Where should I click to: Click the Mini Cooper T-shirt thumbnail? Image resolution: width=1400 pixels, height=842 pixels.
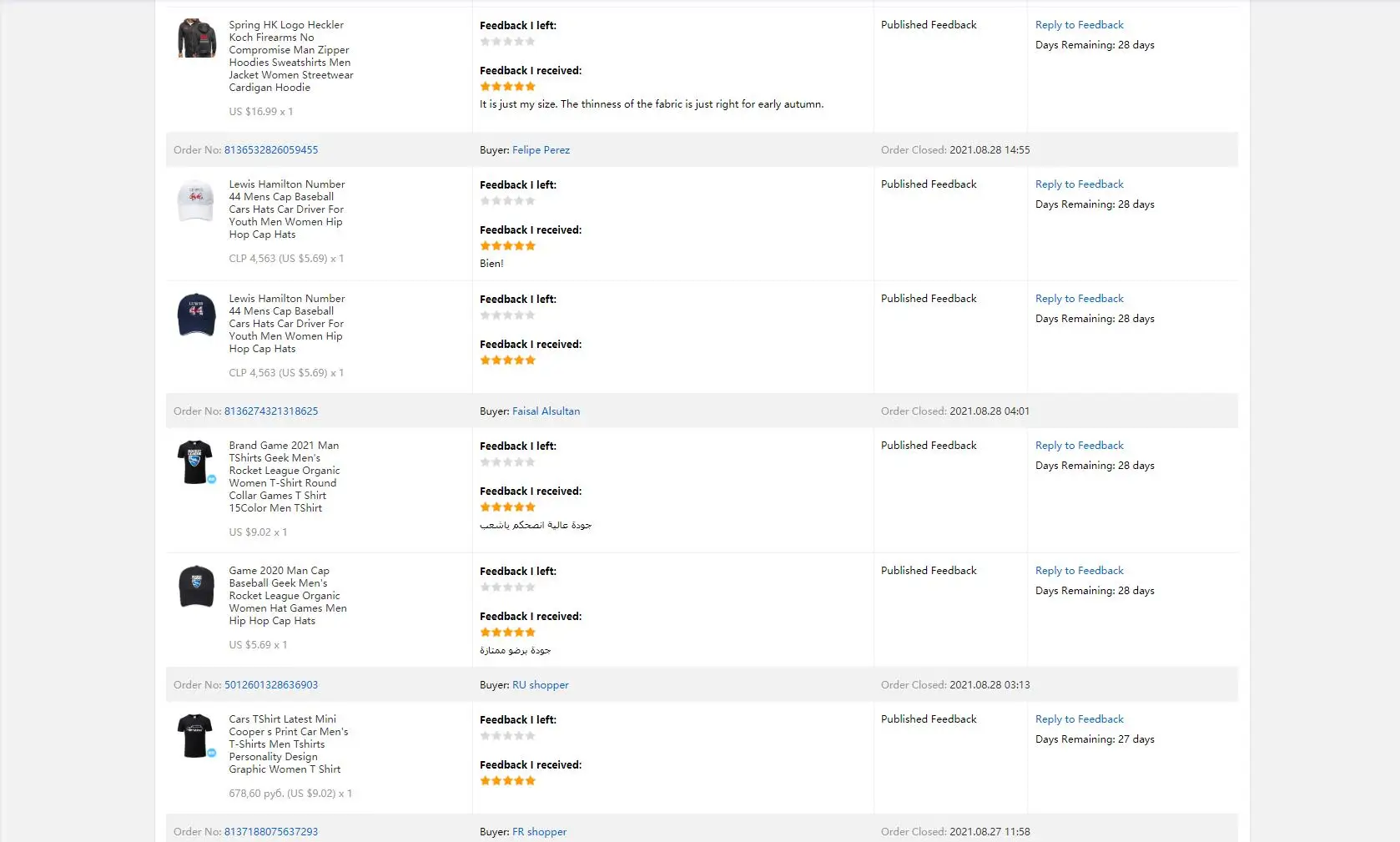coord(195,735)
